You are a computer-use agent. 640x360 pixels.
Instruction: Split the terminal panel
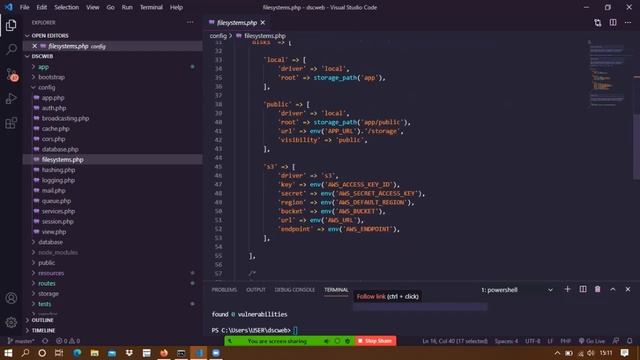[583, 289]
